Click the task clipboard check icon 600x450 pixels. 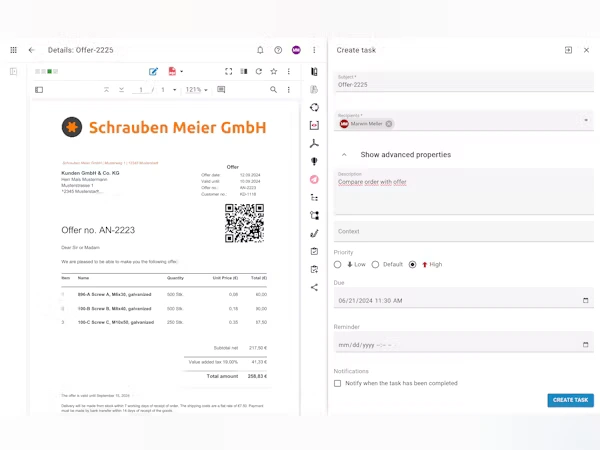pyautogui.click(x=314, y=251)
